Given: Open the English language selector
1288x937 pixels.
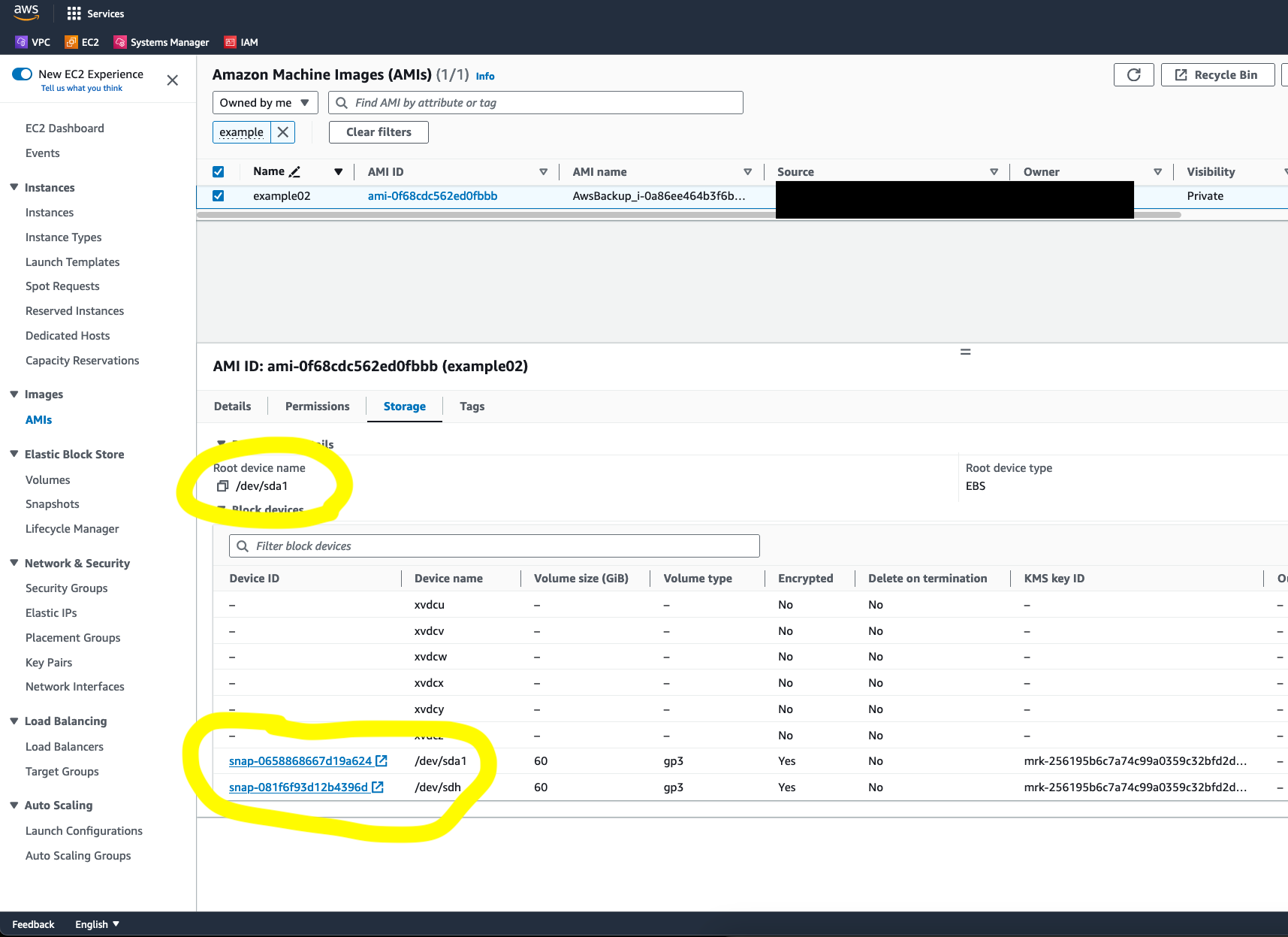Looking at the screenshot, I should tap(97, 924).
